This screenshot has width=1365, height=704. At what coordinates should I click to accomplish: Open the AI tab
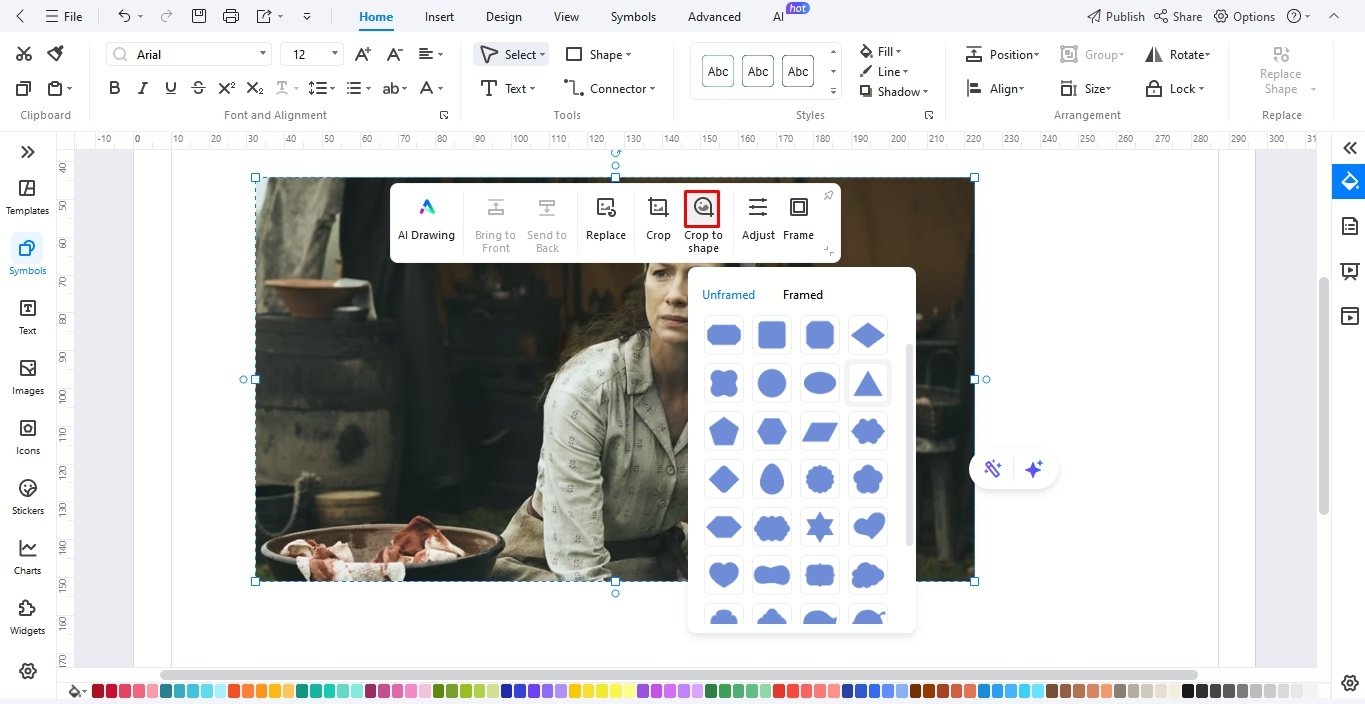(x=778, y=16)
